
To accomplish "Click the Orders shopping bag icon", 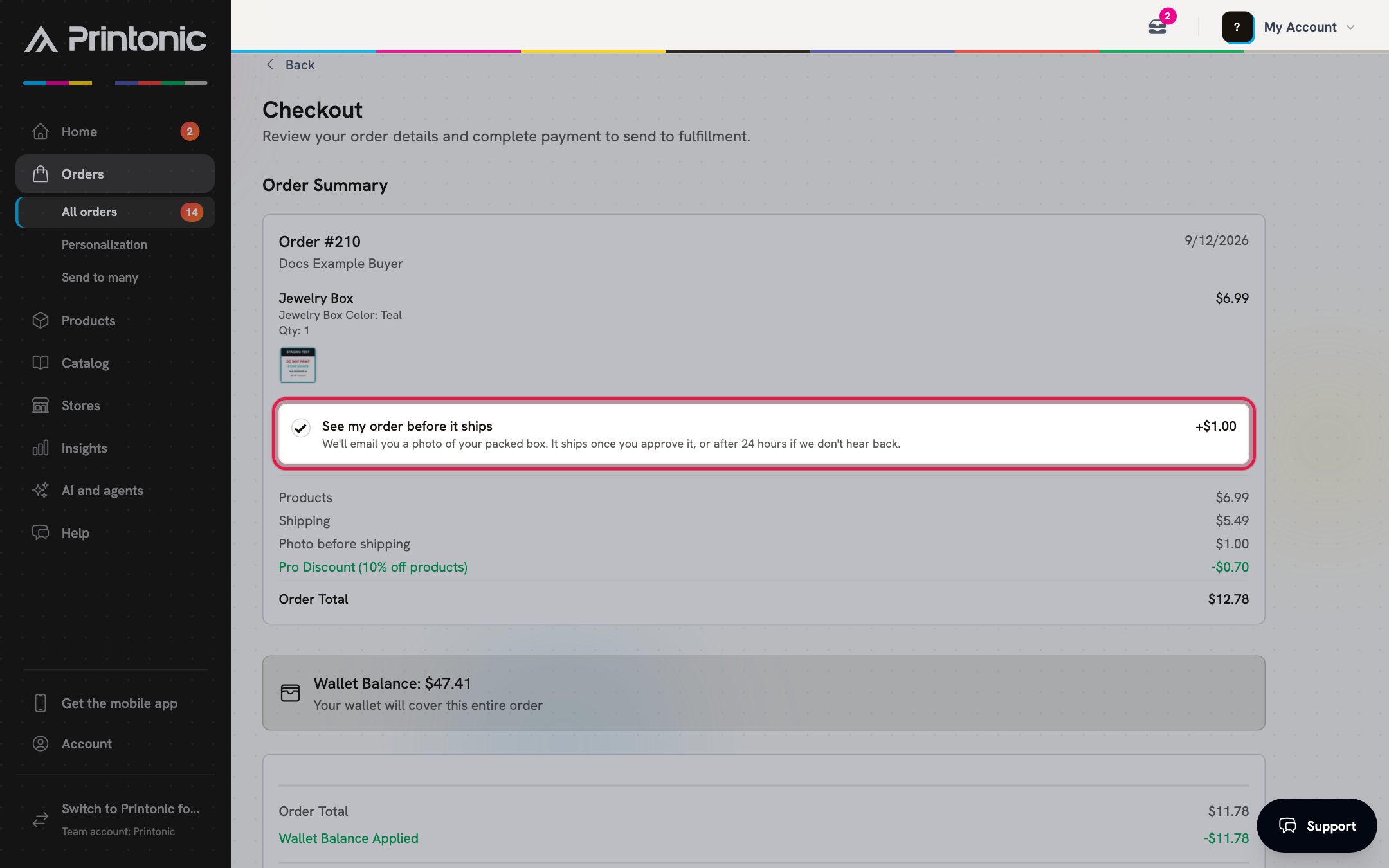I will [x=41, y=174].
